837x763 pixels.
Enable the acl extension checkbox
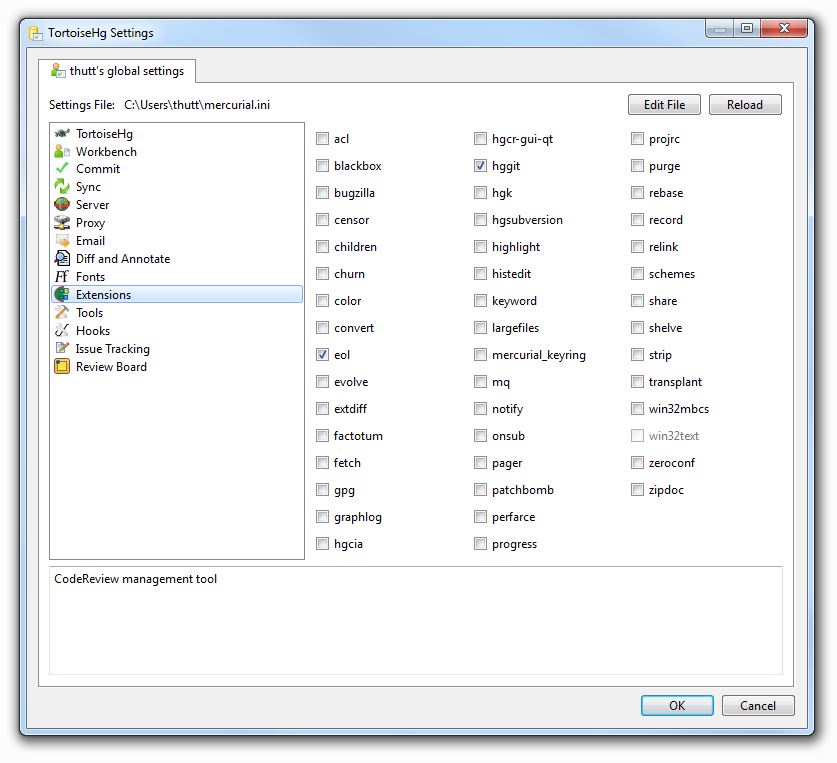click(322, 139)
